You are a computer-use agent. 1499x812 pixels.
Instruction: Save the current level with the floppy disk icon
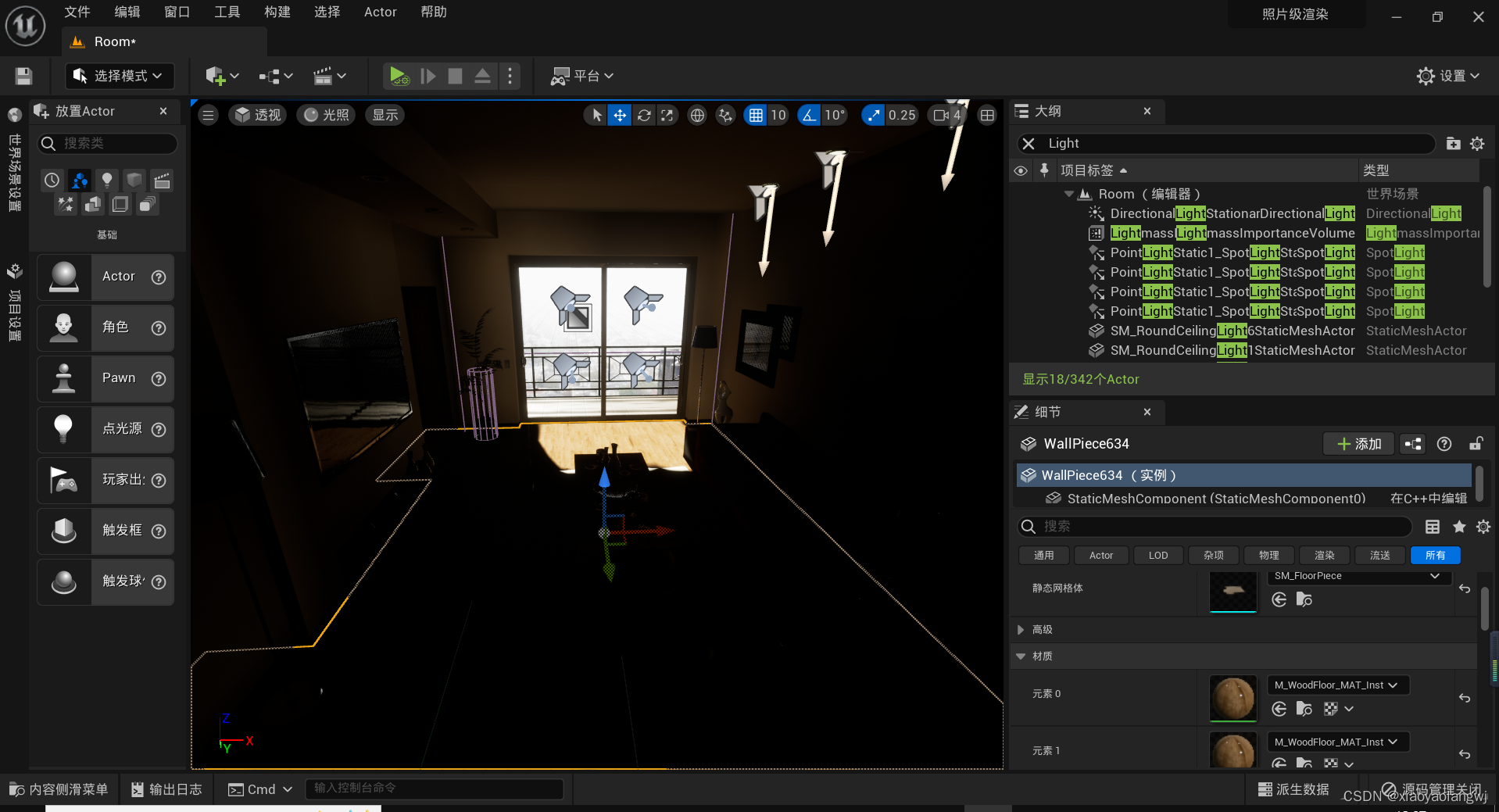[23, 76]
